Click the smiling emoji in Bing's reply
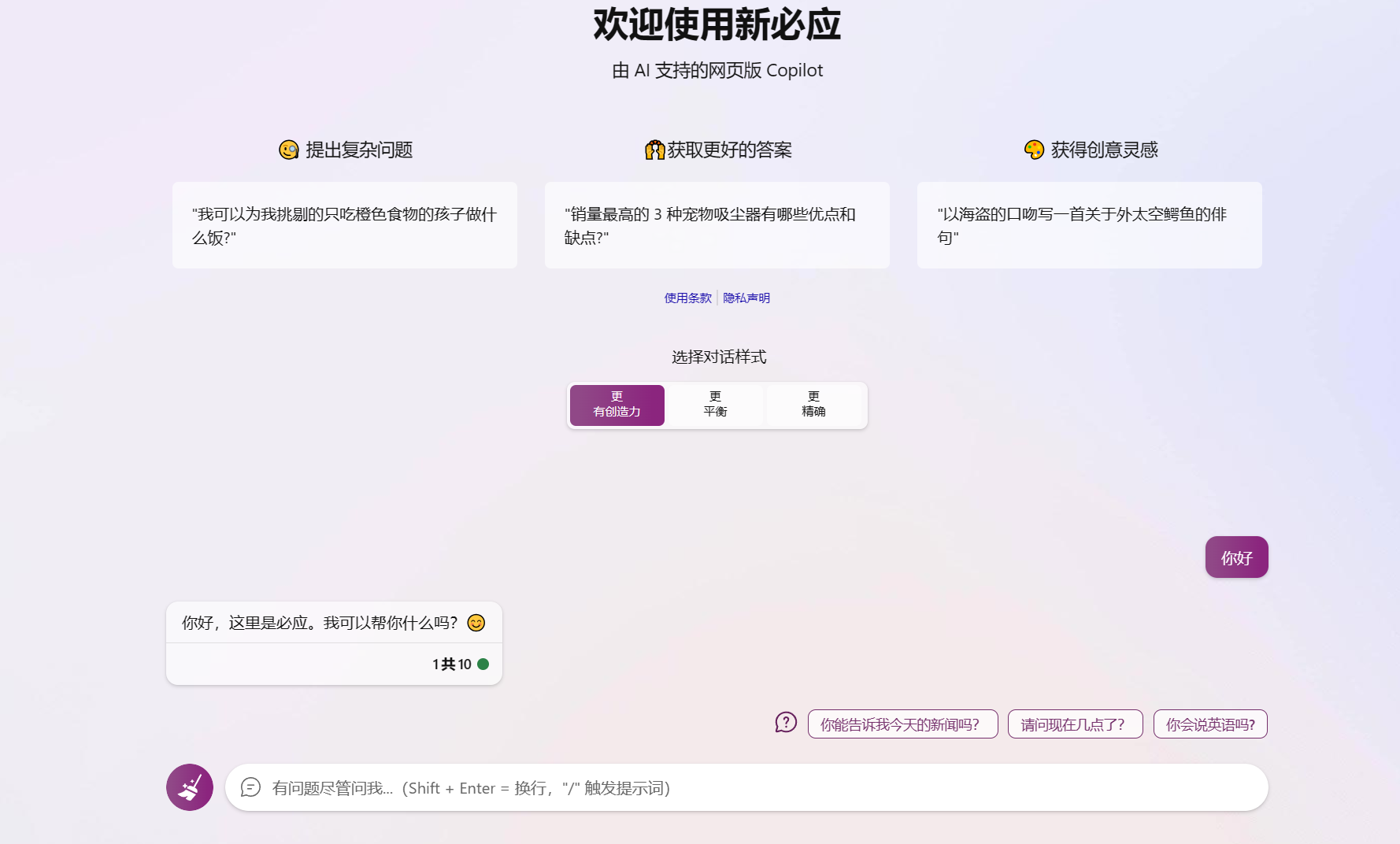The width and height of the screenshot is (1400, 844). point(476,623)
